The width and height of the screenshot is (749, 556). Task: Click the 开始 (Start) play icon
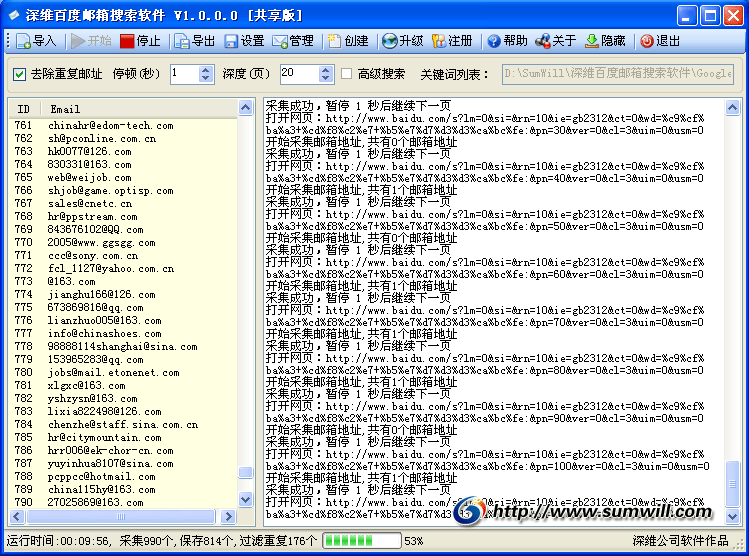78,41
